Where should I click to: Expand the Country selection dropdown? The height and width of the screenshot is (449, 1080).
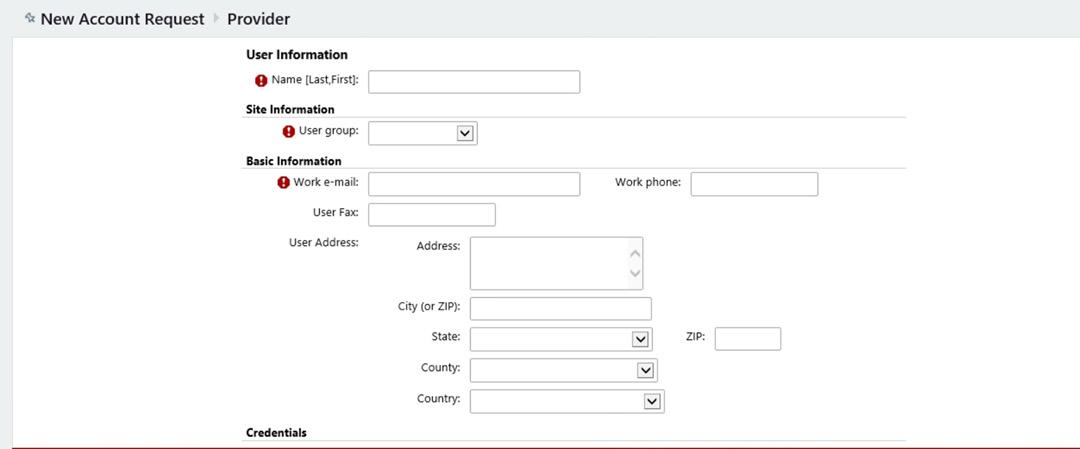click(652, 401)
